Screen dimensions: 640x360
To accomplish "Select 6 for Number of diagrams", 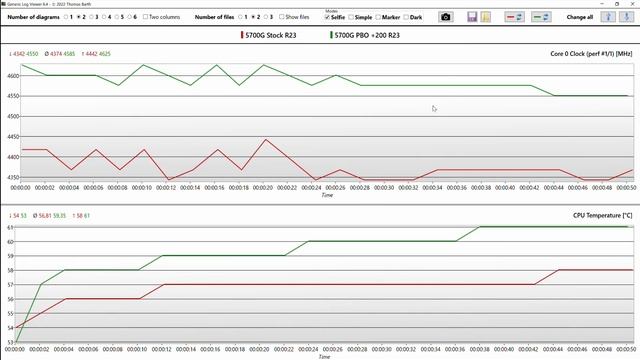I will pos(131,17).
